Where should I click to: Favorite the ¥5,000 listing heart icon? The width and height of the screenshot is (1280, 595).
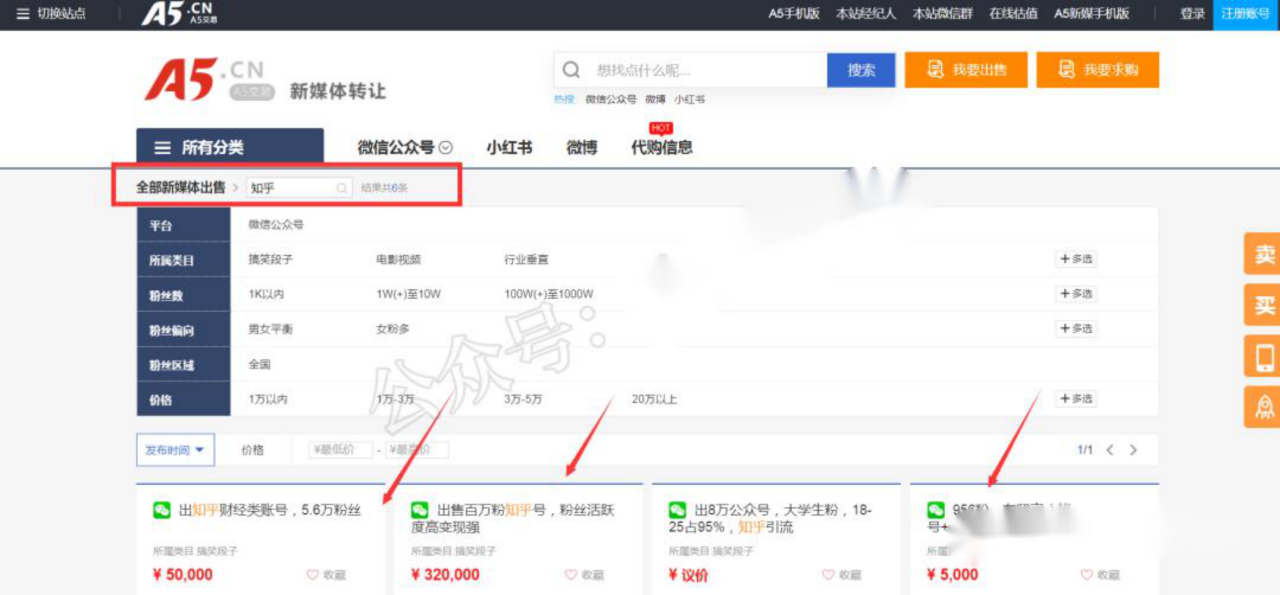click(1087, 575)
